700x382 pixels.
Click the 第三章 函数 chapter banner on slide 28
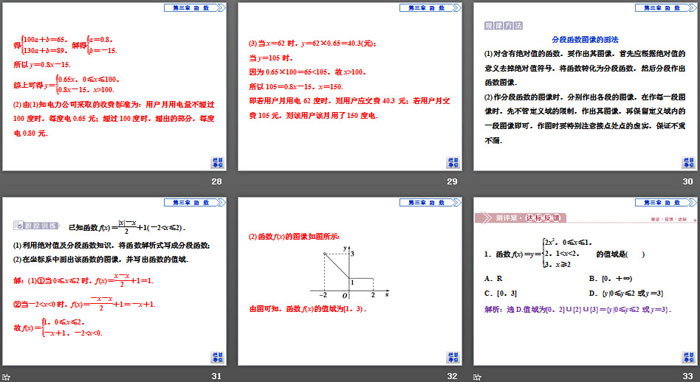click(195, 8)
